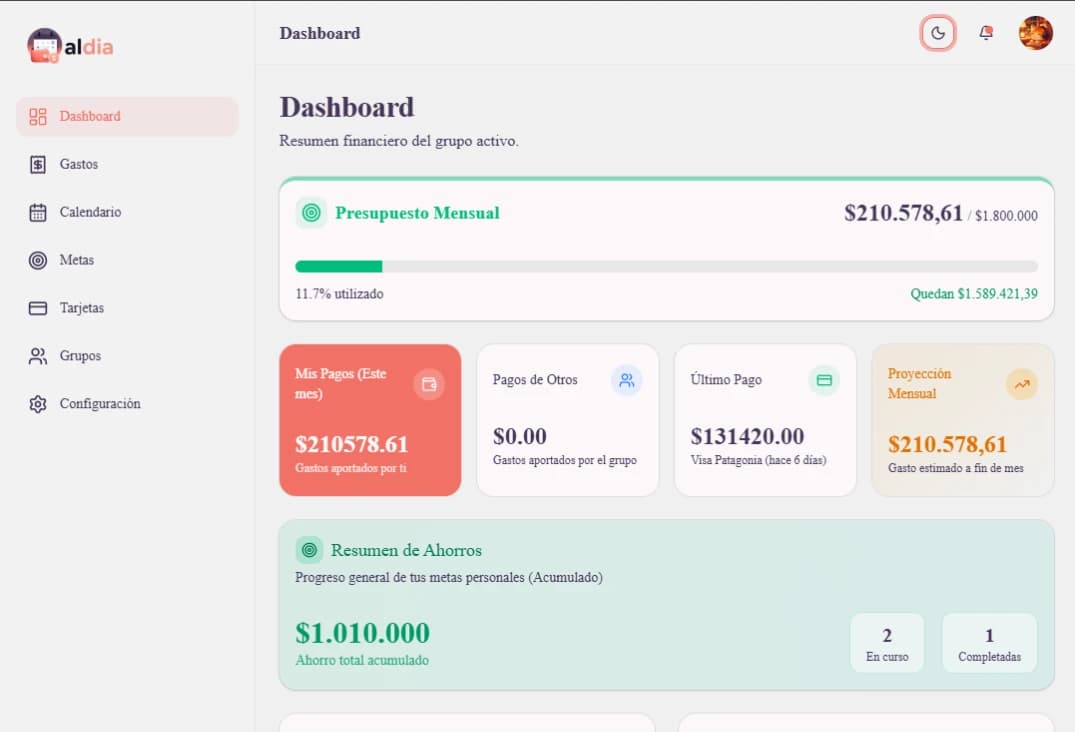This screenshot has width=1075, height=732.
Task: Click the Calendario calendar icon
Action: click(x=38, y=212)
